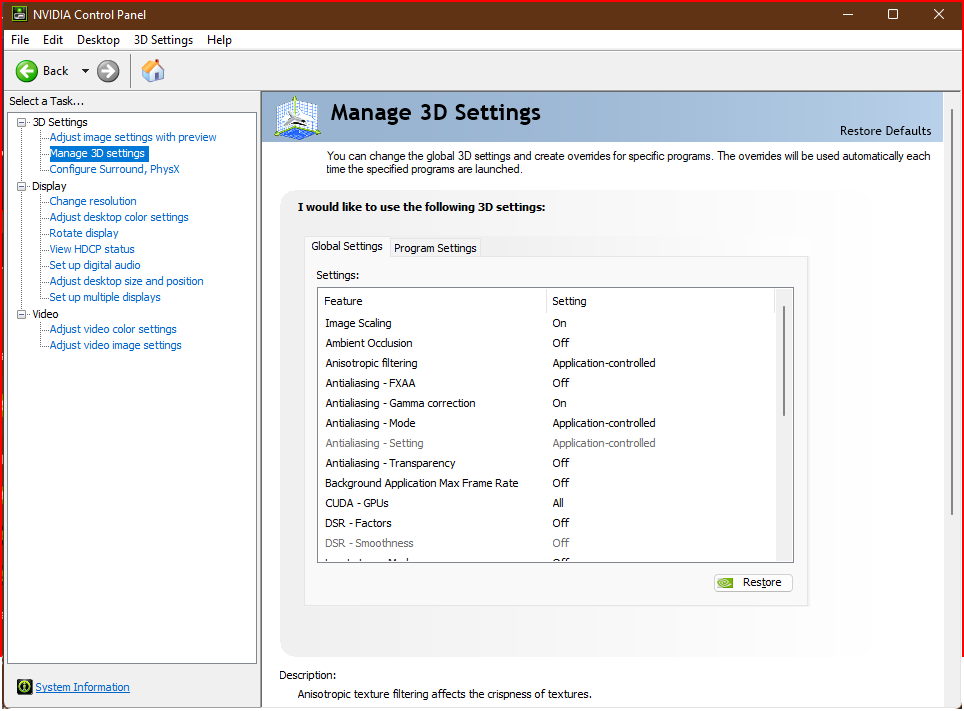Select Change resolution in the task tree

click(x=93, y=201)
